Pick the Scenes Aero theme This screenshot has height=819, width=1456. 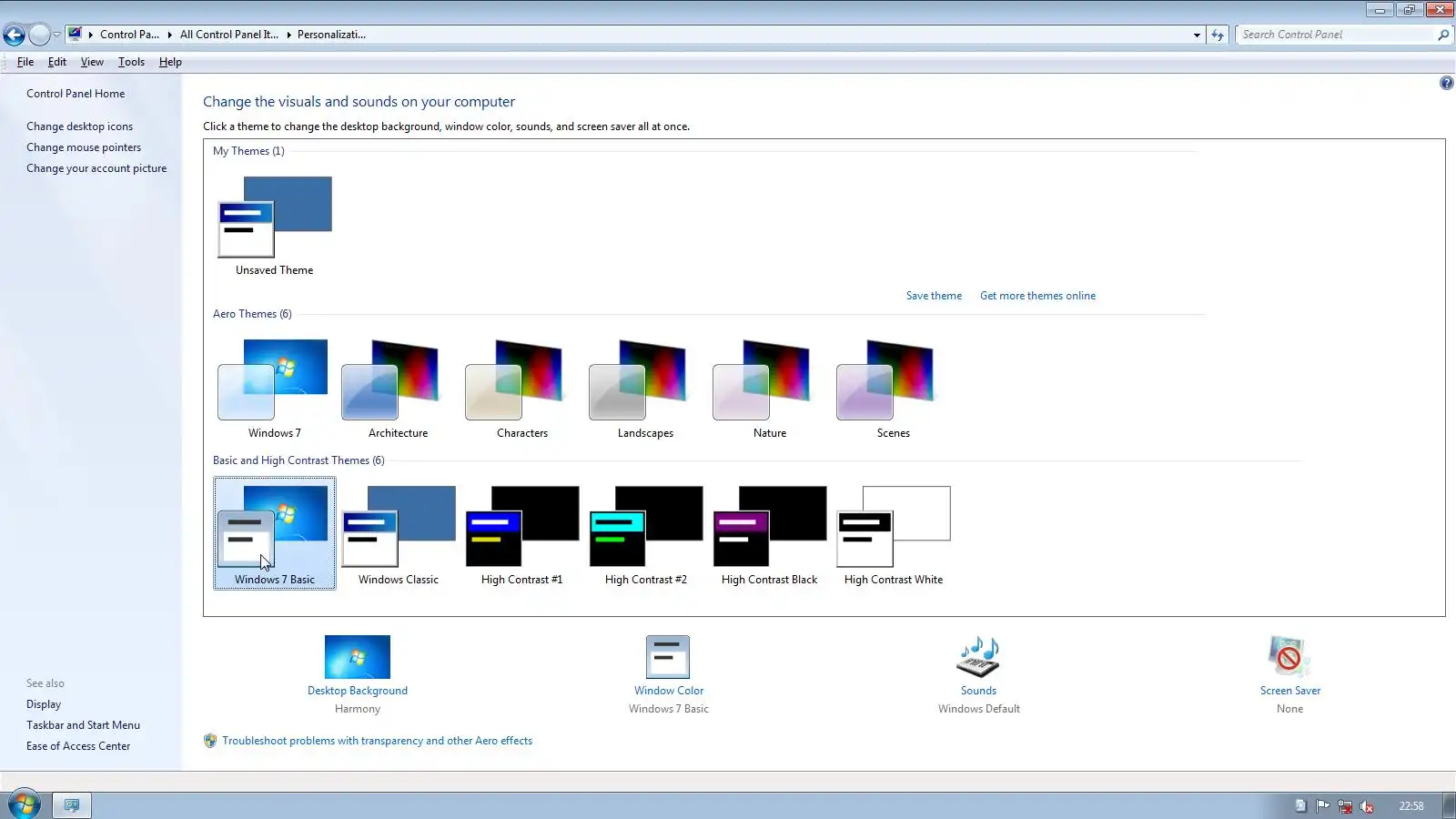893,389
